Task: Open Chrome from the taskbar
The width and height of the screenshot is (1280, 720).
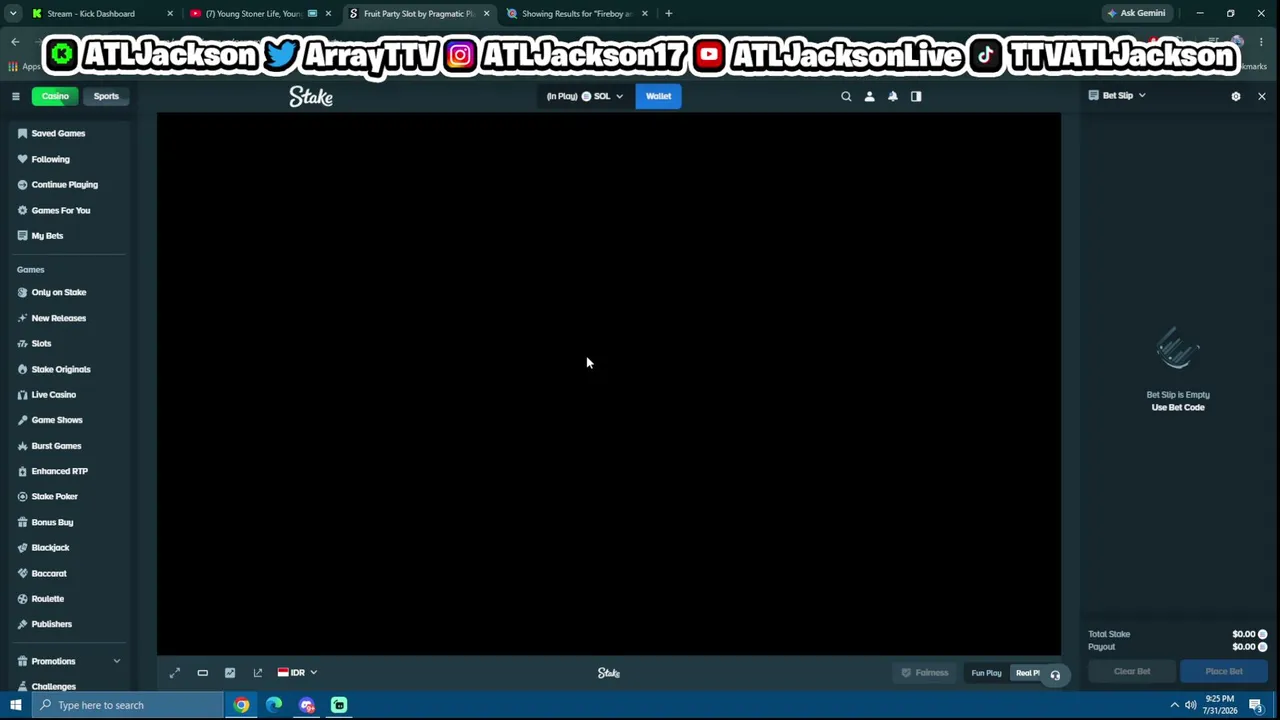Action: [242, 705]
